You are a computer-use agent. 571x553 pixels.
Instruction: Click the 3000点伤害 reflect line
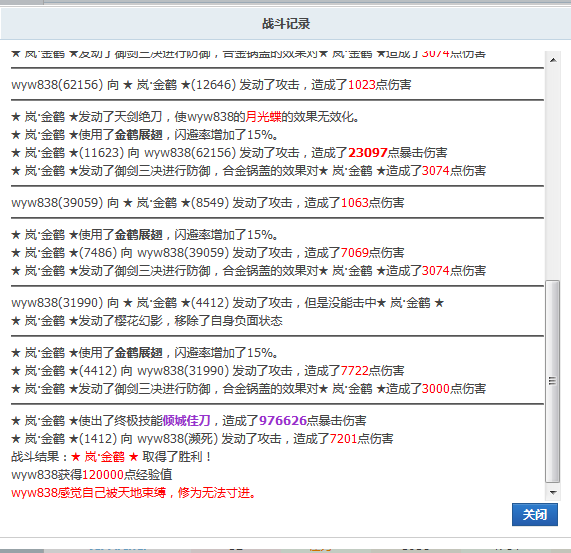click(x=249, y=389)
